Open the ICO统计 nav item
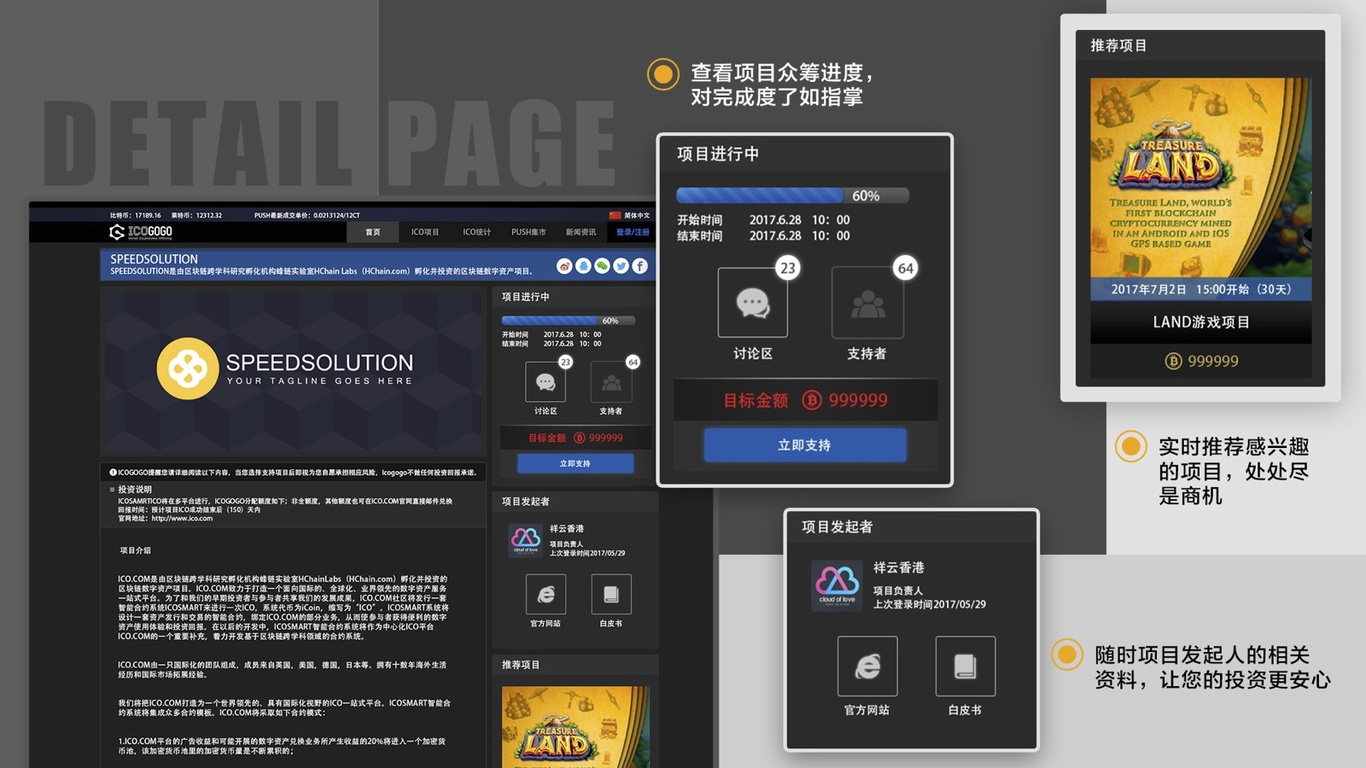 tap(477, 232)
